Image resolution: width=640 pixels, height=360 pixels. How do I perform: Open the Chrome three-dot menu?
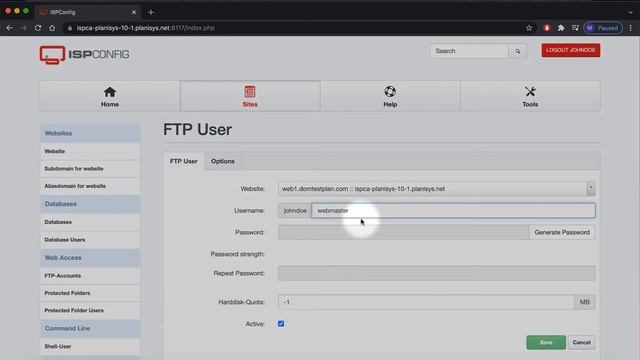(x=631, y=28)
